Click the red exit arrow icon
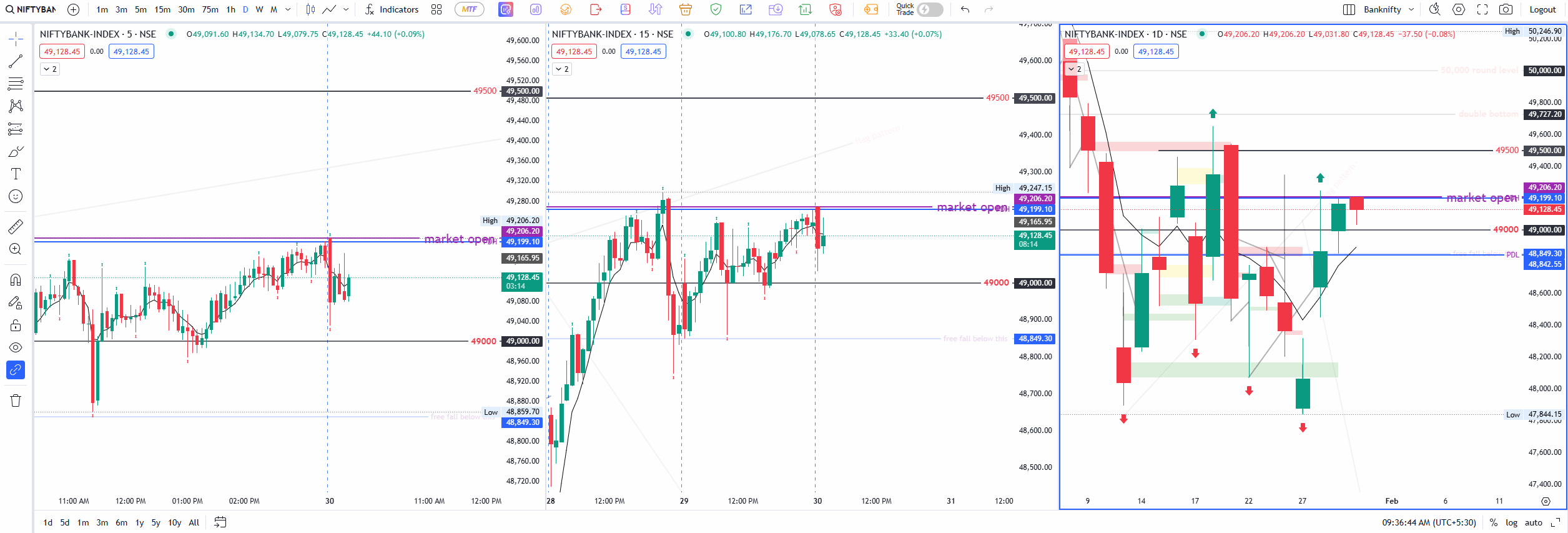The height and width of the screenshot is (533, 1568). (x=596, y=9)
